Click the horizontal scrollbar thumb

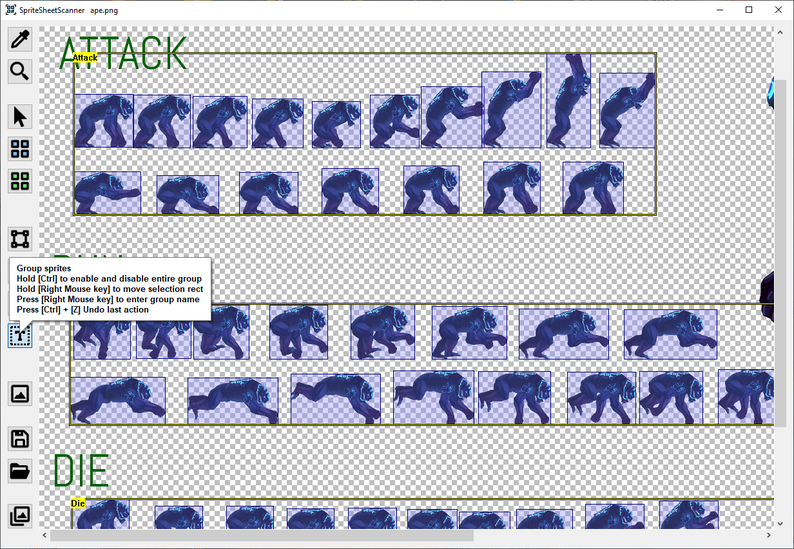pos(262,535)
